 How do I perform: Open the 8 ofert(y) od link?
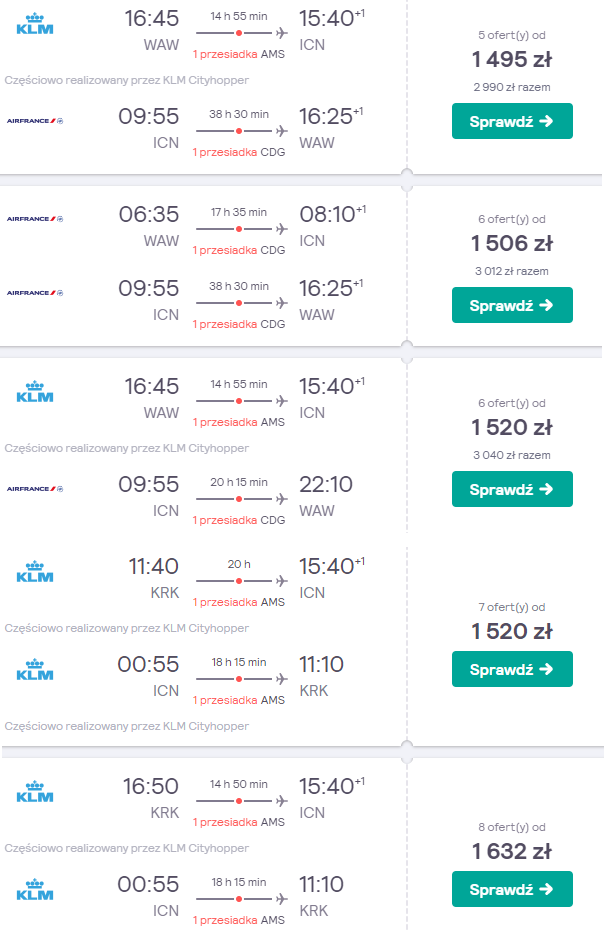pyautogui.click(x=511, y=827)
